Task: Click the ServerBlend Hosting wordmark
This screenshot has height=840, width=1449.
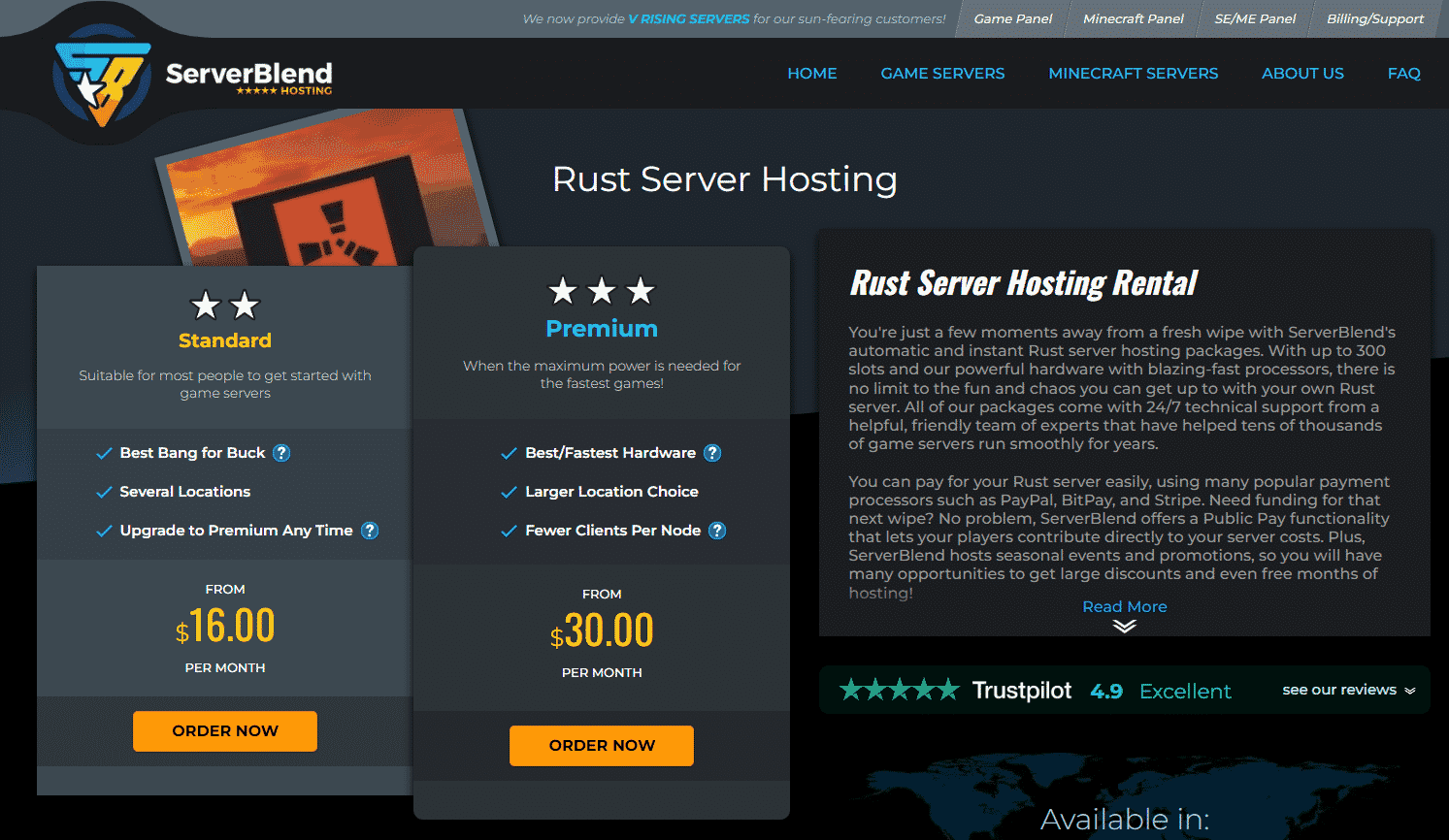Action: tap(248, 78)
